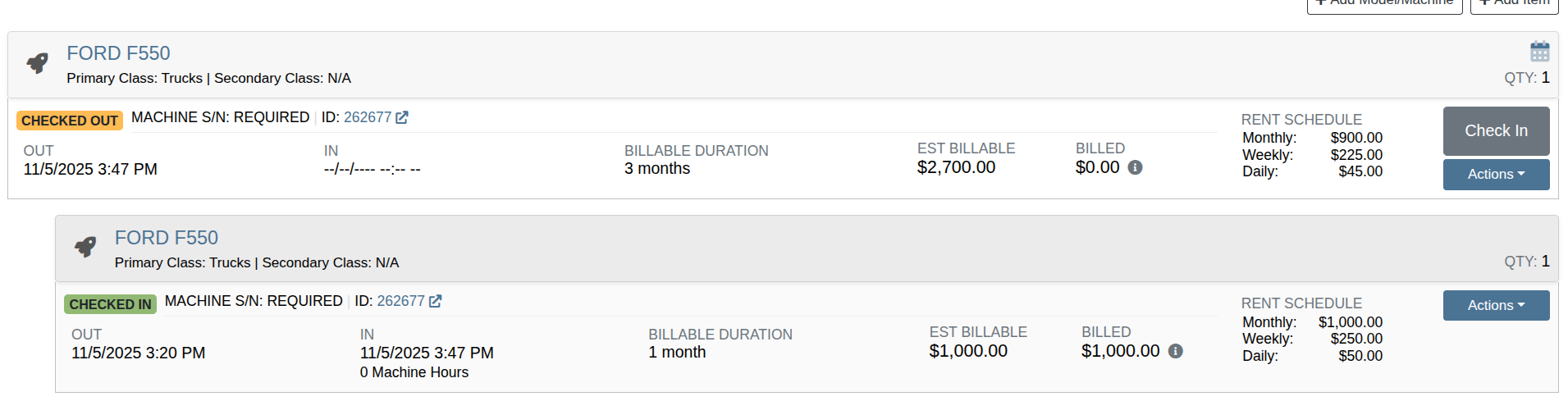Click info icon beside $0.00 billed
This screenshot has width=1568, height=401.
click(1135, 167)
